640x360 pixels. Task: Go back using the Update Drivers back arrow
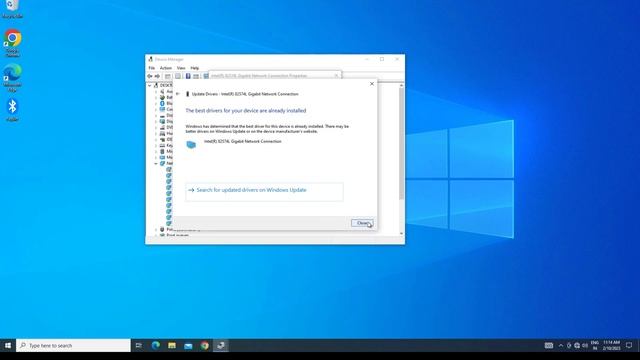click(178, 94)
